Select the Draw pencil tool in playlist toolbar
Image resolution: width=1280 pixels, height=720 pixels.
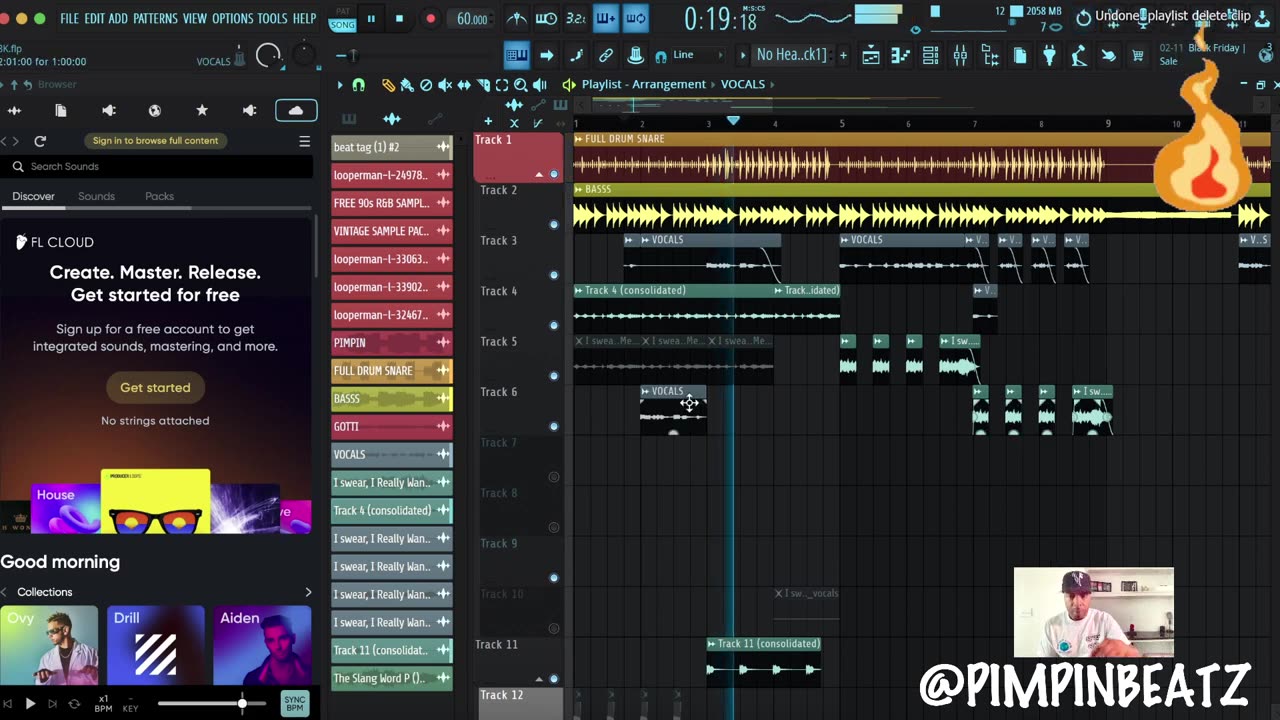click(x=388, y=85)
